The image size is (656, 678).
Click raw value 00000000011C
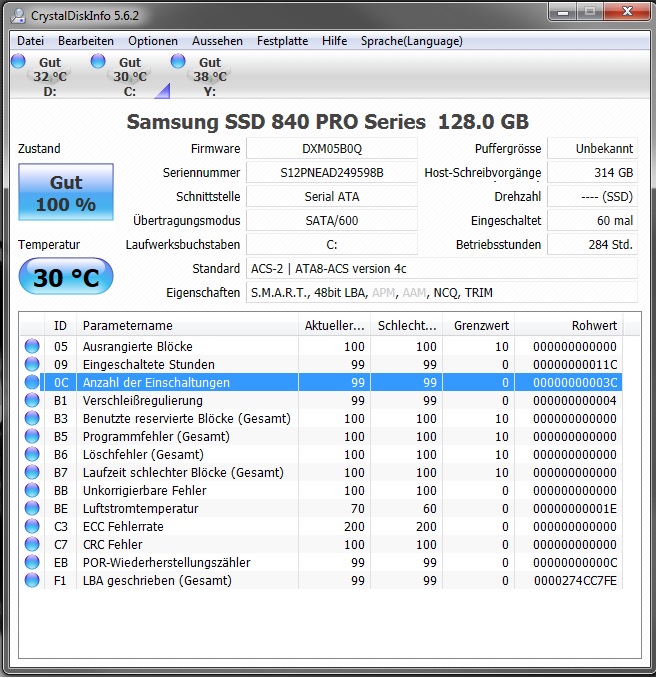click(x=575, y=365)
